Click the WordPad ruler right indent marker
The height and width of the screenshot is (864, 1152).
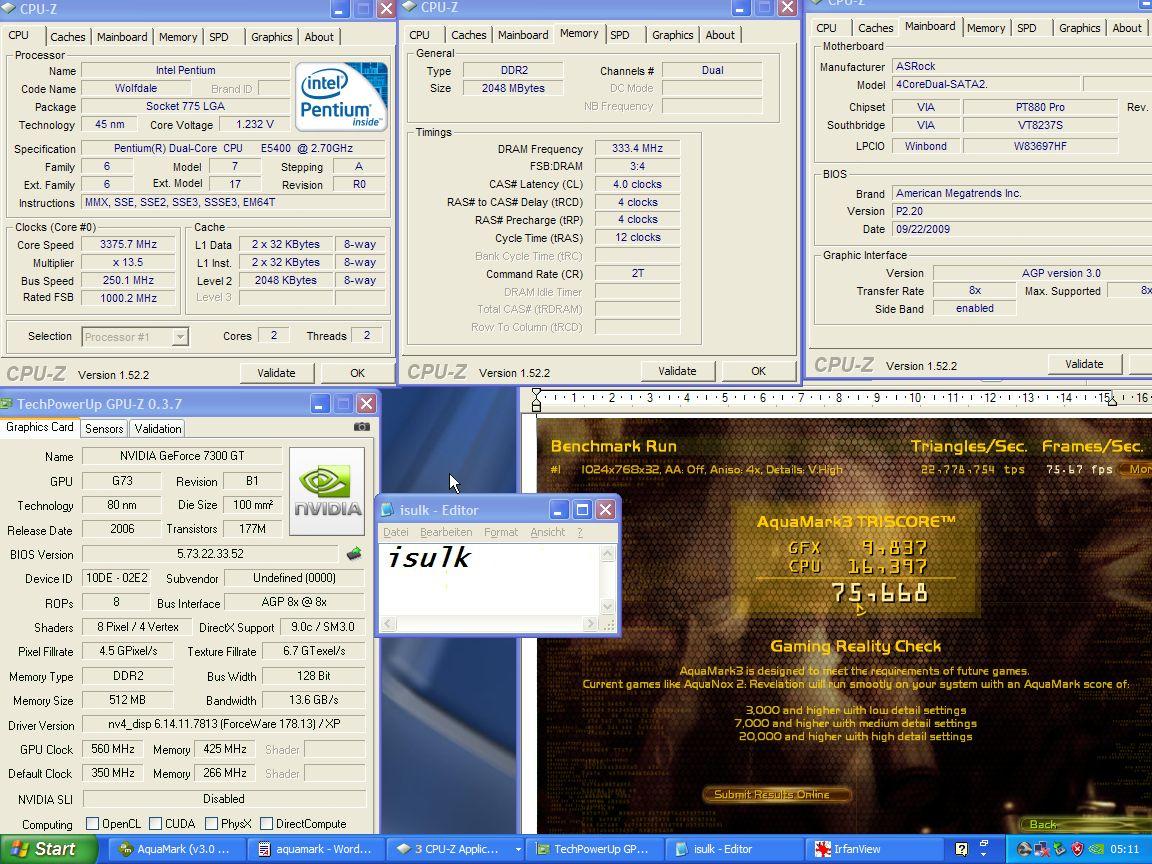1112,401
